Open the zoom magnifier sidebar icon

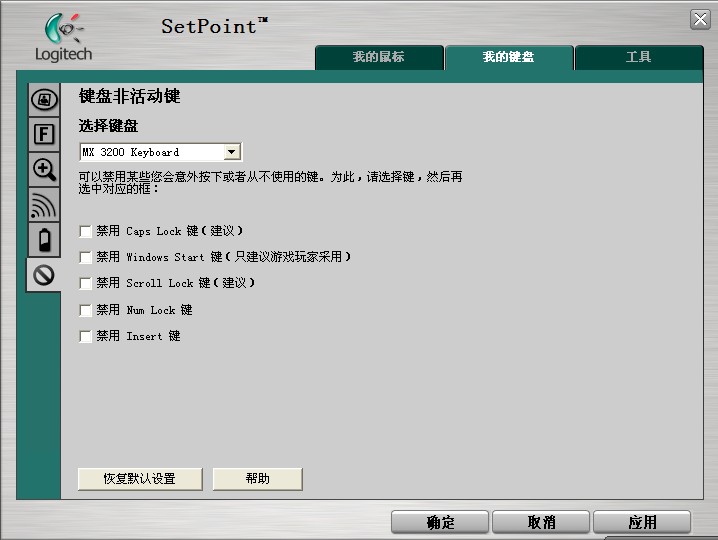pos(44,169)
